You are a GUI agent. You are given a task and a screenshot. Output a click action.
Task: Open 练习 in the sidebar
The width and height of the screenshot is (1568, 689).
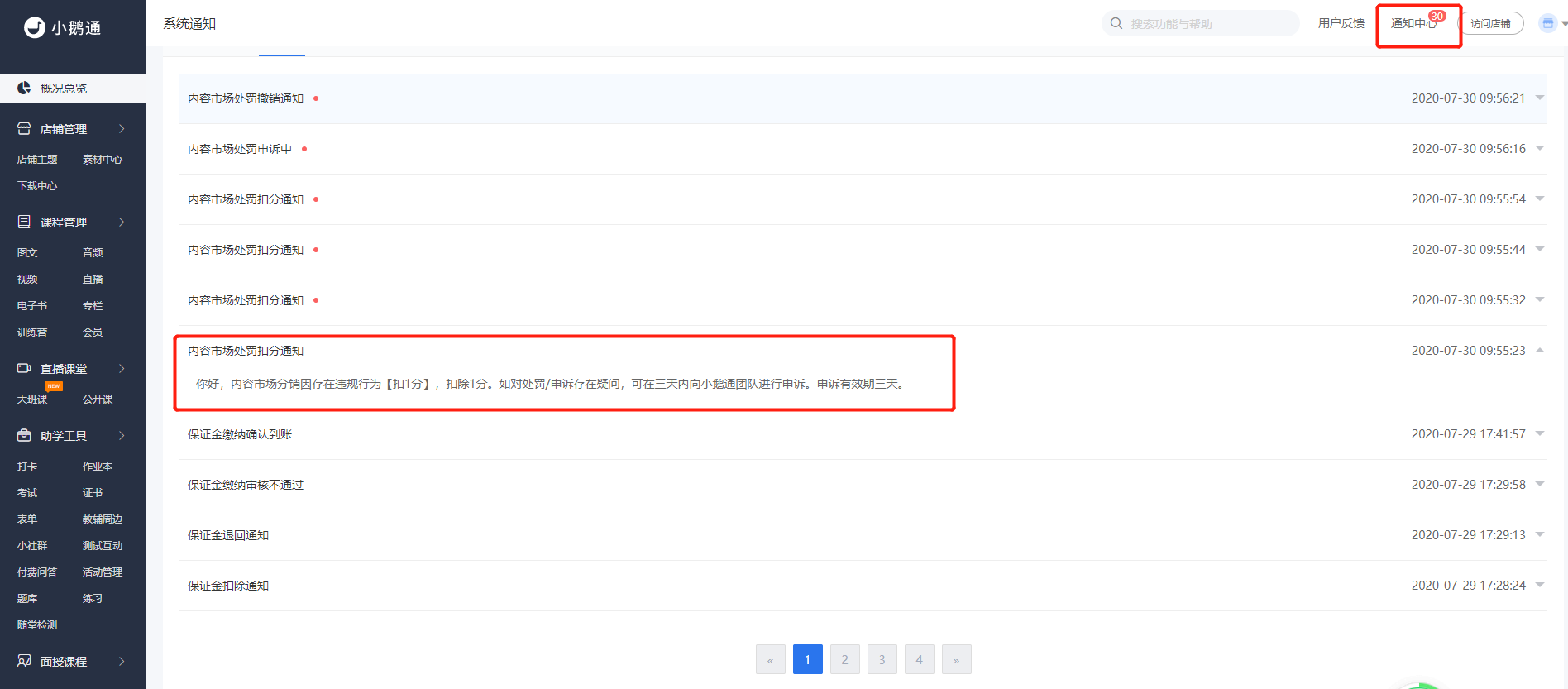pyautogui.click(x=93, y=599)
